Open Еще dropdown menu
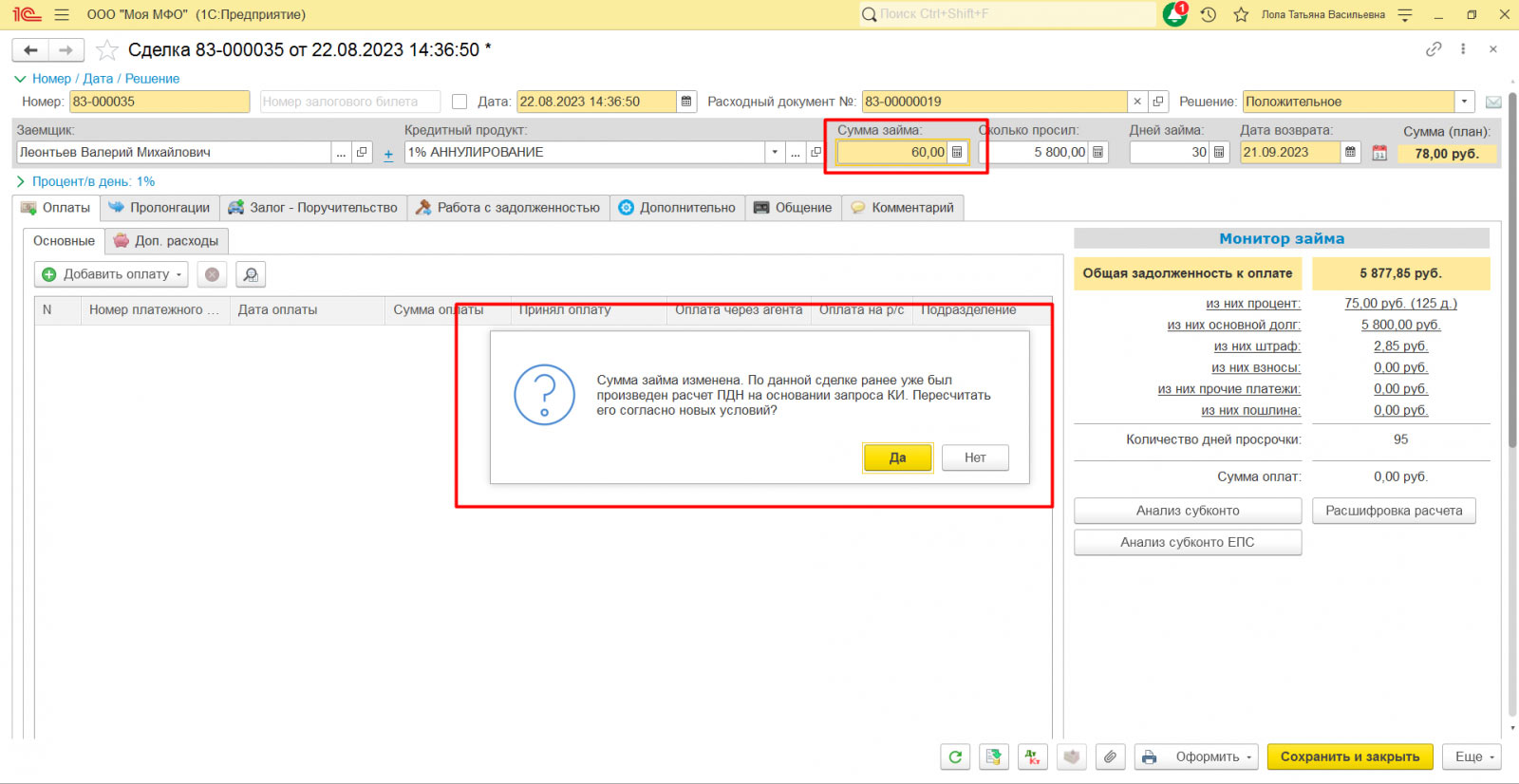The height and width of the screenshot is (784, 1519). point(1472,756)
